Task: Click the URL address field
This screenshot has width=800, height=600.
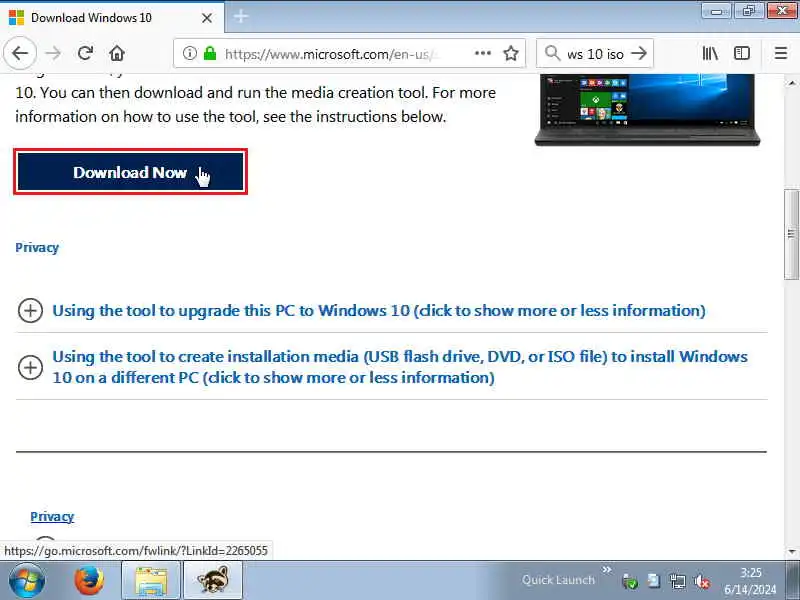Action: pos(347,54)
